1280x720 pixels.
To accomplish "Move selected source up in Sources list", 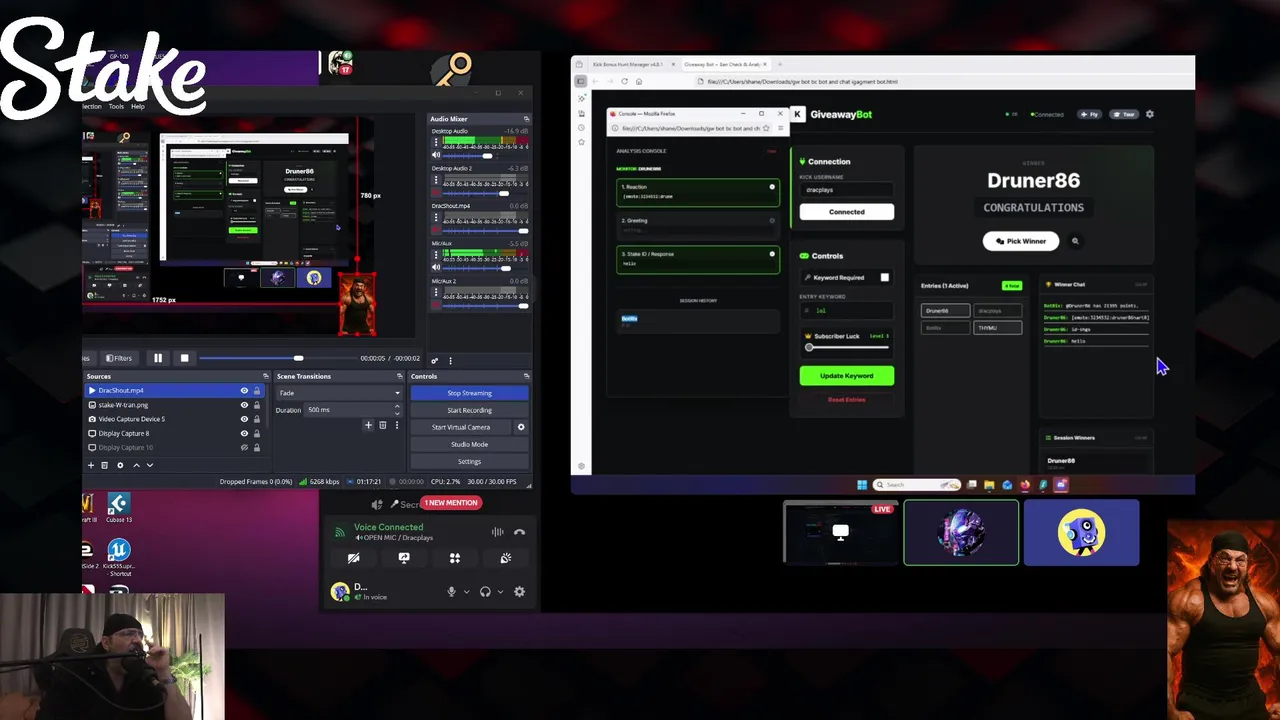I will click(136, 465).
